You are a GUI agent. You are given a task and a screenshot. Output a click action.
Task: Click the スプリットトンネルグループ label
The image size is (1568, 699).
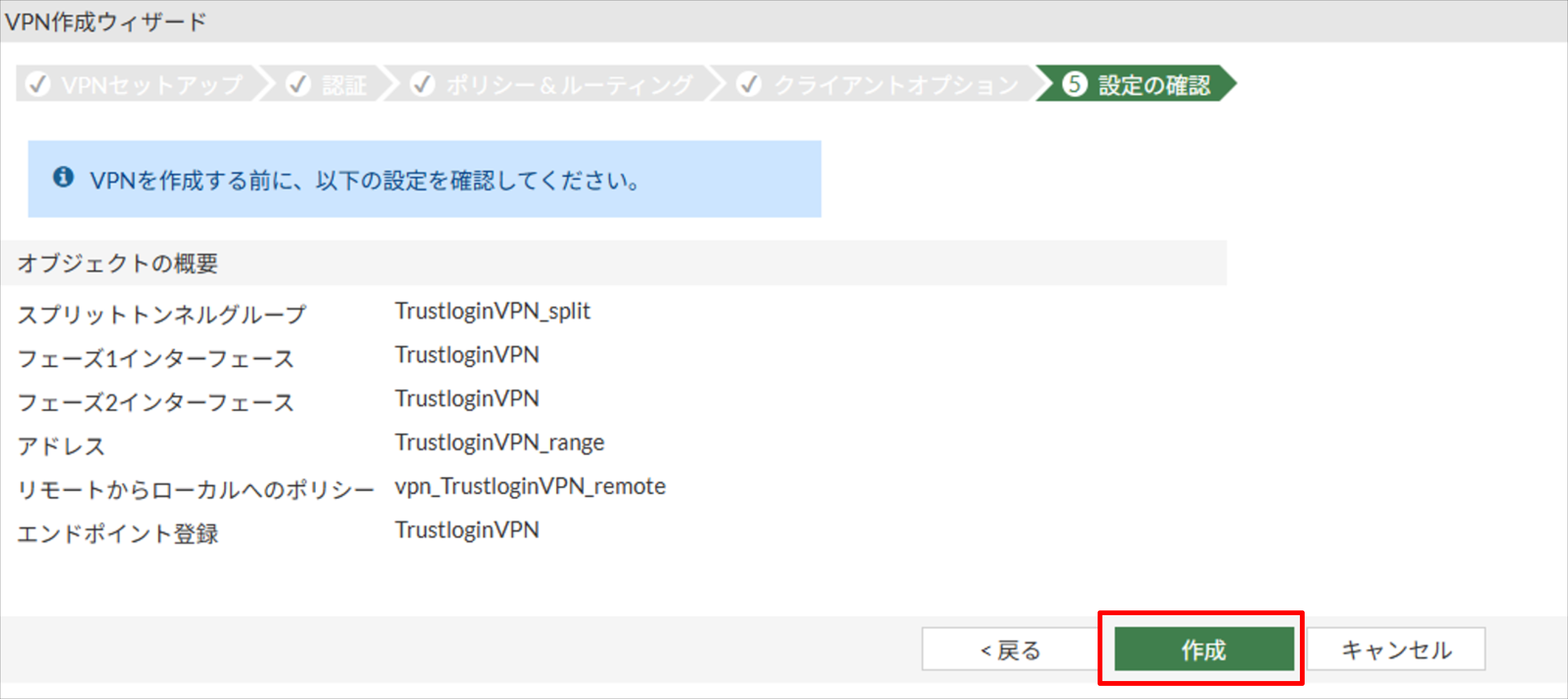(x=162, y=314)
